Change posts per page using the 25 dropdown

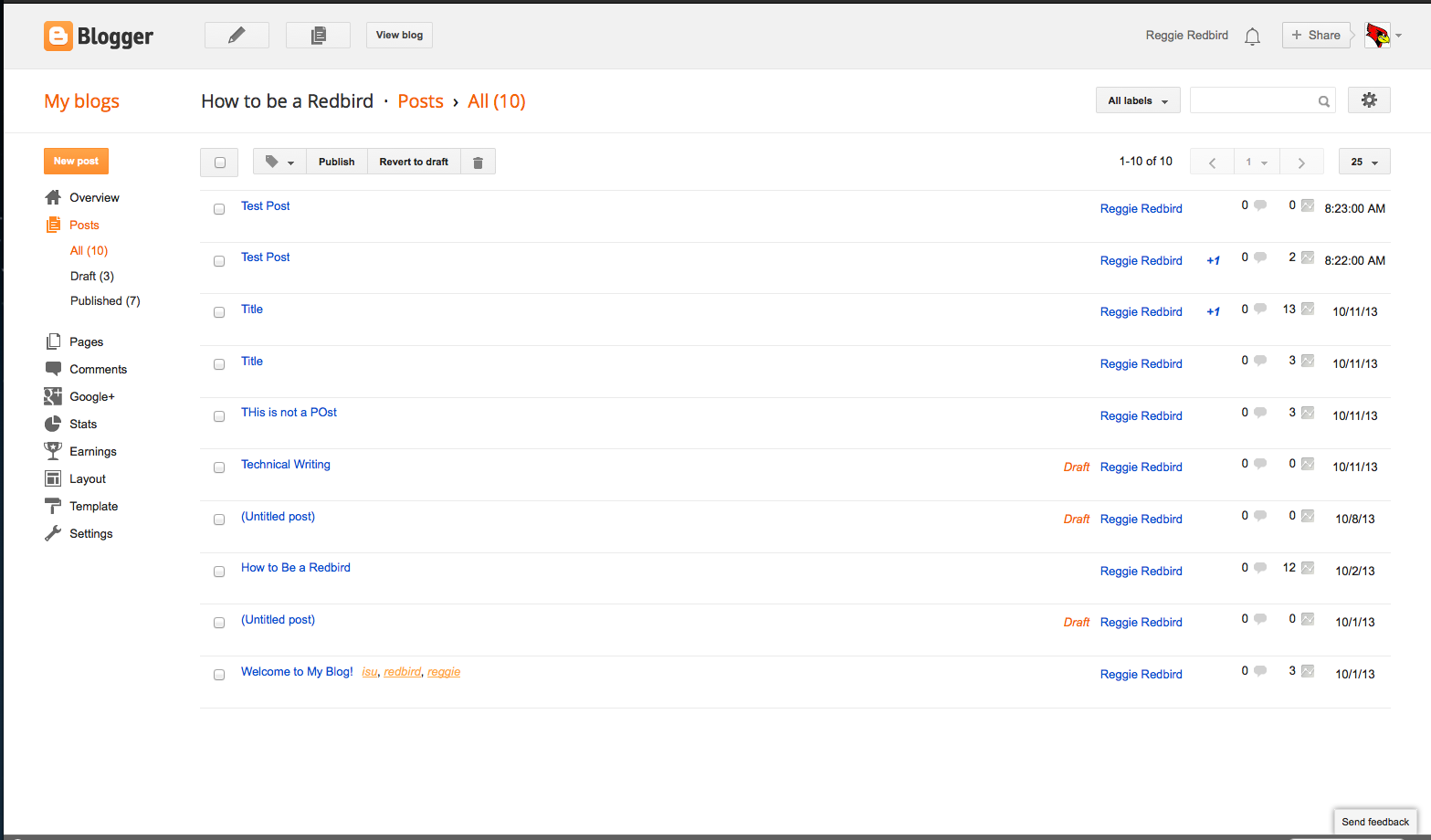click(x=1363, y=161)
